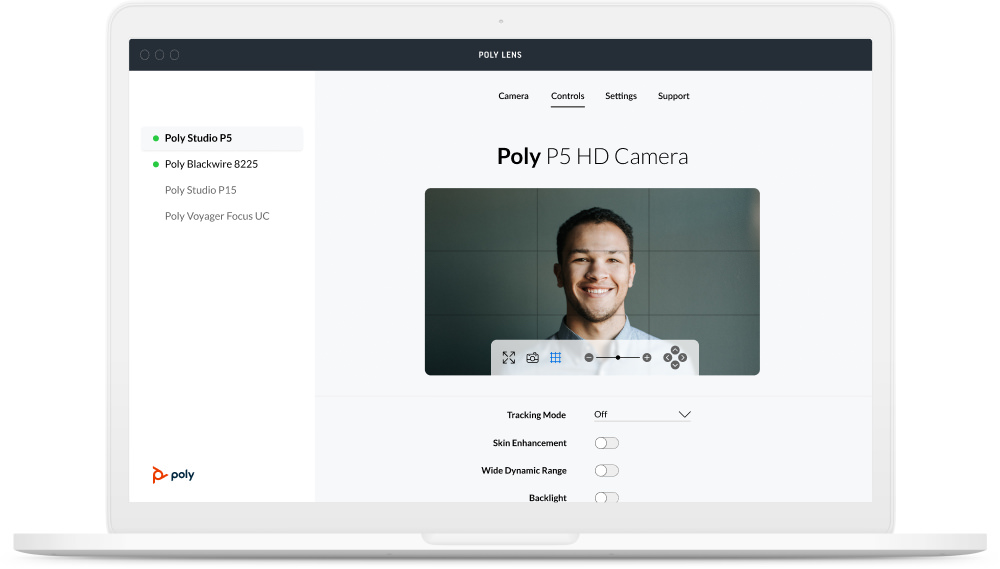Click the green status dot beside Poly Blackwire 8225
This screenshot has width=1000, height=569.
click(x=156, y=164)
